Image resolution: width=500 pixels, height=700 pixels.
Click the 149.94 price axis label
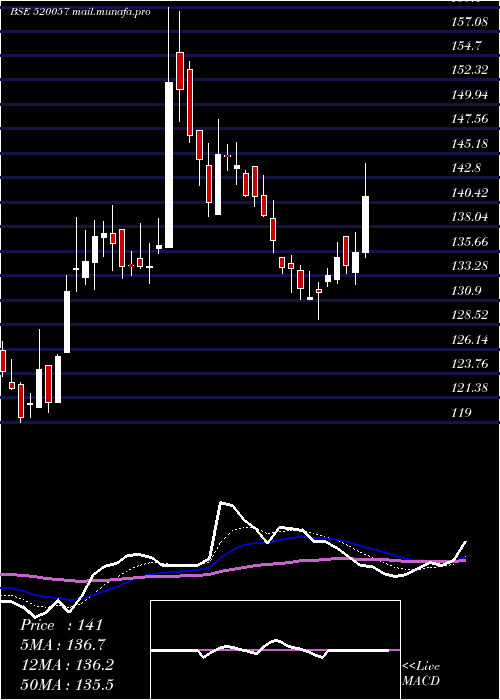(468, 94)
